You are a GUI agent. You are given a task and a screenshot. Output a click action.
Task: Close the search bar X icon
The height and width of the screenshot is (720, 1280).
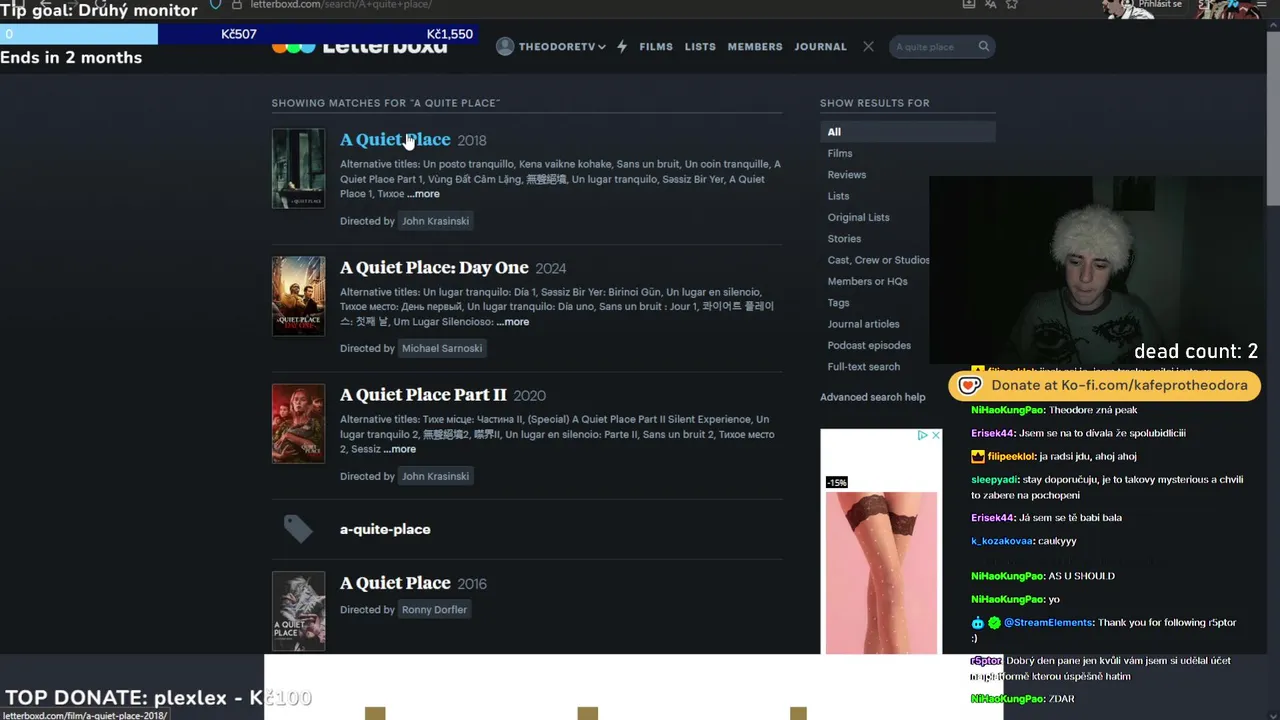click(868, 47)
